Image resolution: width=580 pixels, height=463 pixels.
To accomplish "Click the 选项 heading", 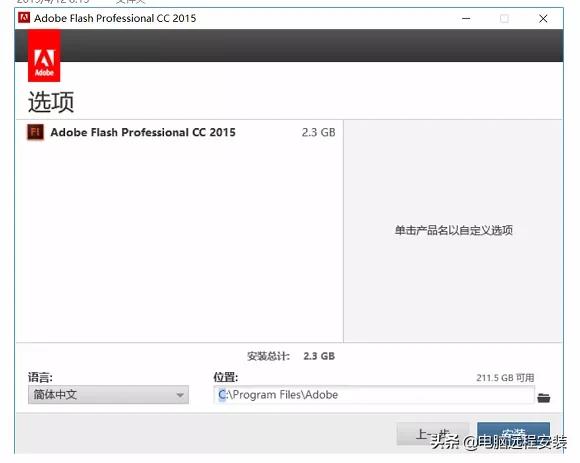I will click(51, 102).
